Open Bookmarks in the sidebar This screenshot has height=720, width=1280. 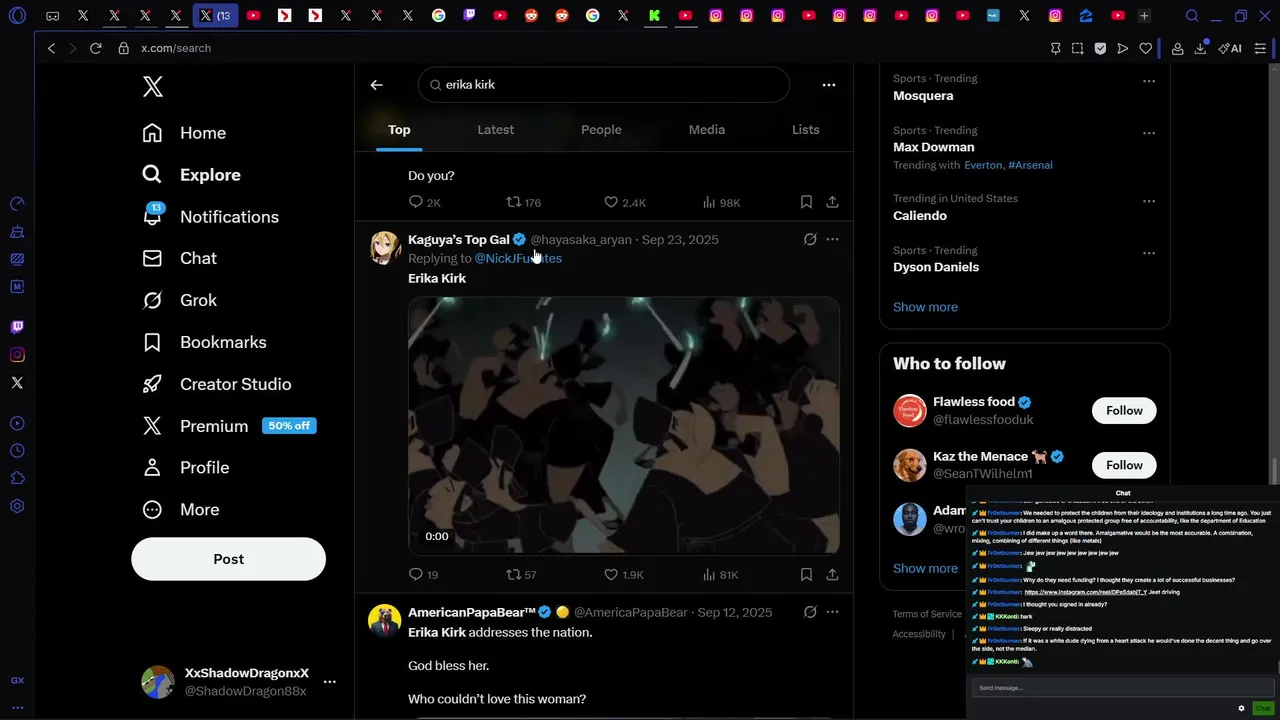(x=204, y=342)
